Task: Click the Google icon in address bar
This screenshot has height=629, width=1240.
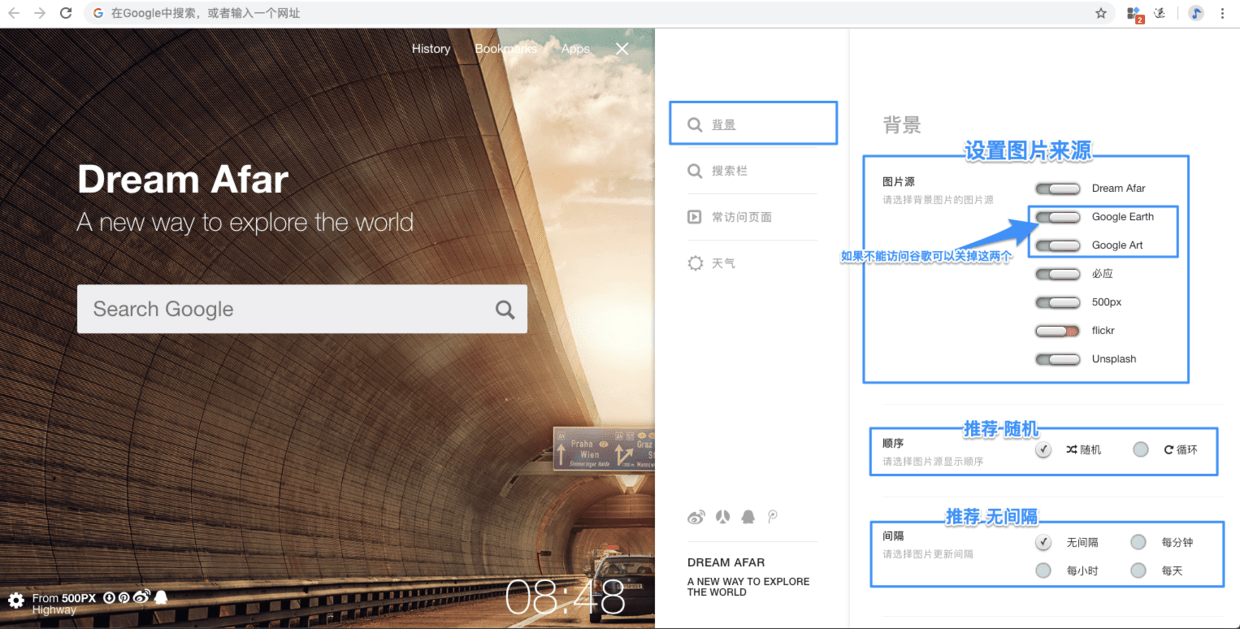Action: [x=98, y=13]
